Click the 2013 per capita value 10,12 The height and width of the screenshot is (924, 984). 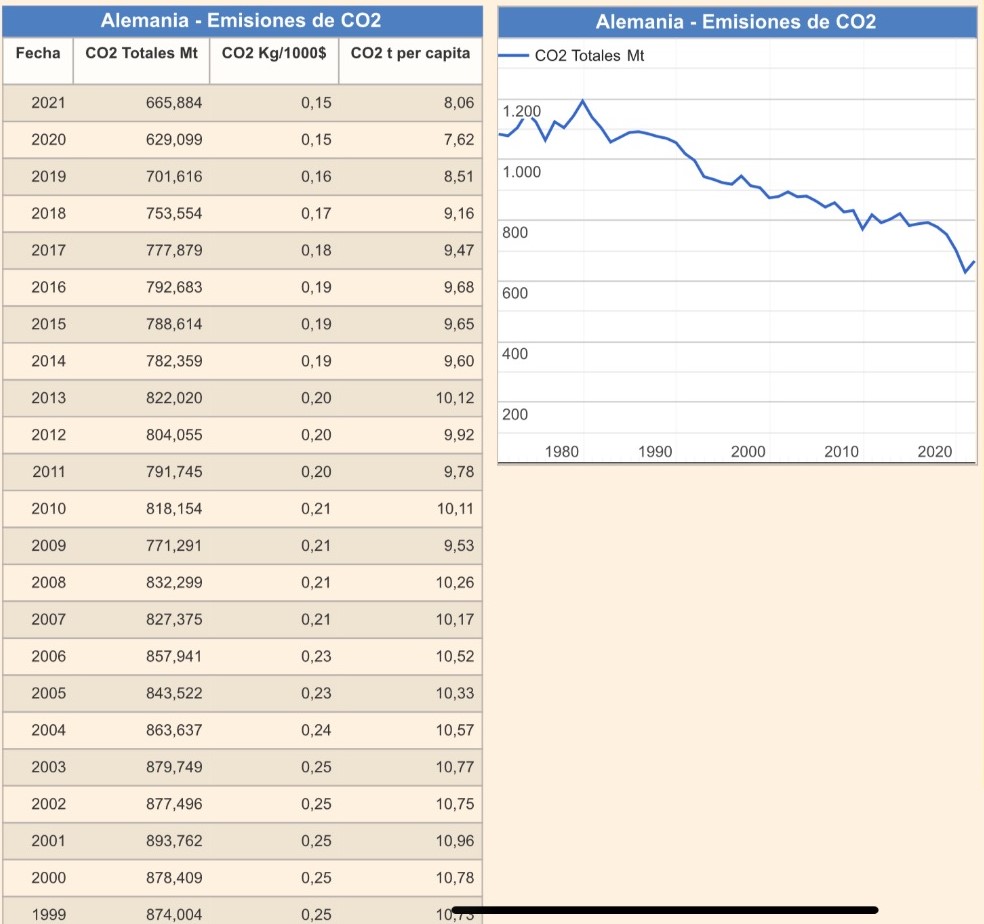click(455, 398)
